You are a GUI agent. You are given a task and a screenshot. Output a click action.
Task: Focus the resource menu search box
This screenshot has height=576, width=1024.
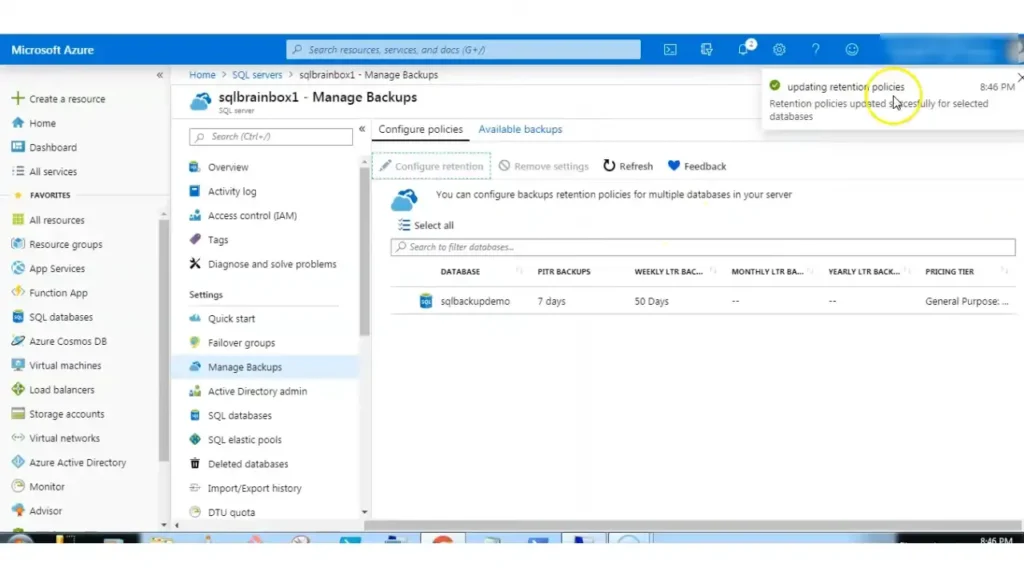pos(270,136)
